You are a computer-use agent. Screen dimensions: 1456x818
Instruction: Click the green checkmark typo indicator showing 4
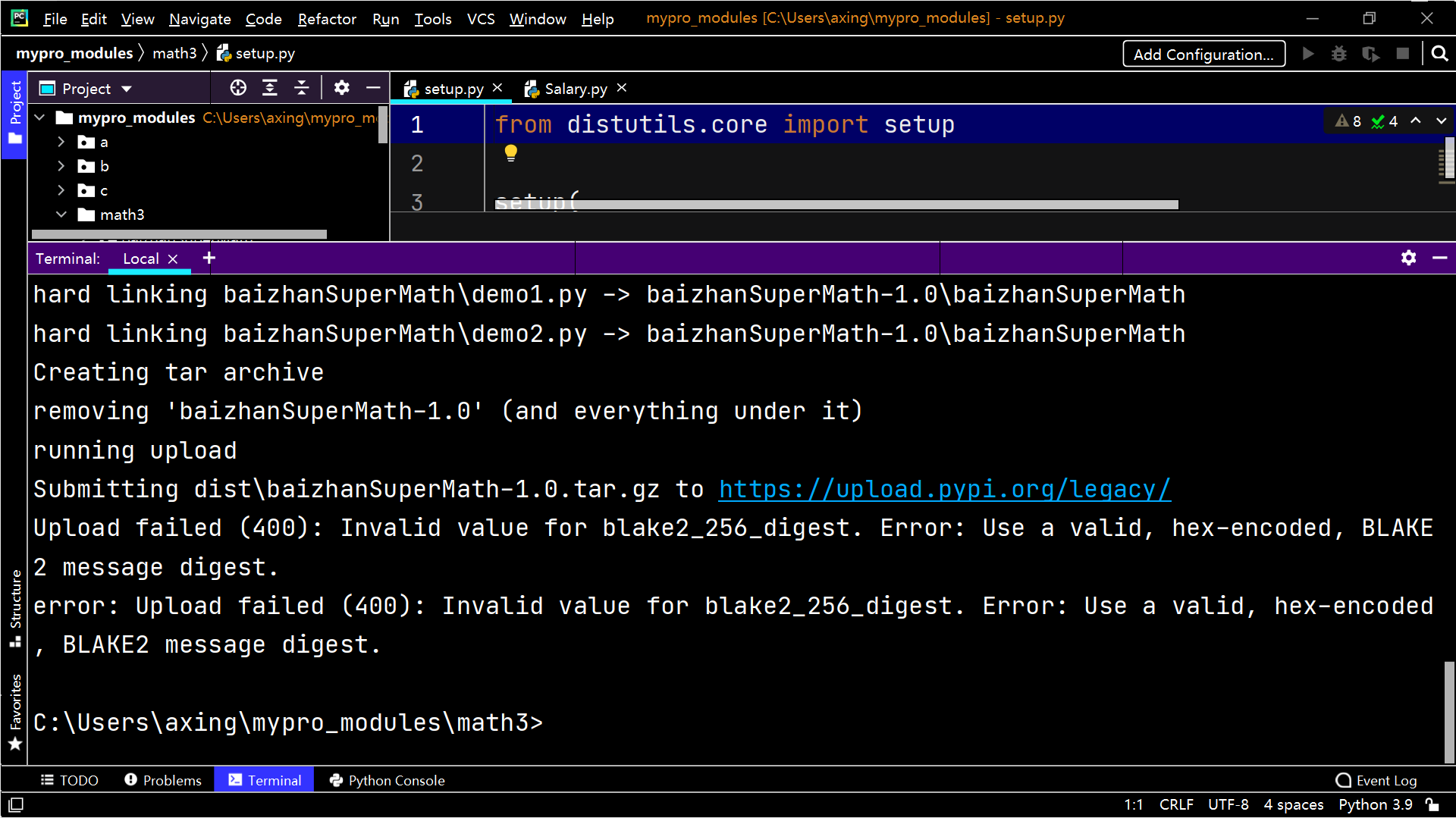tap(1385, 121)
